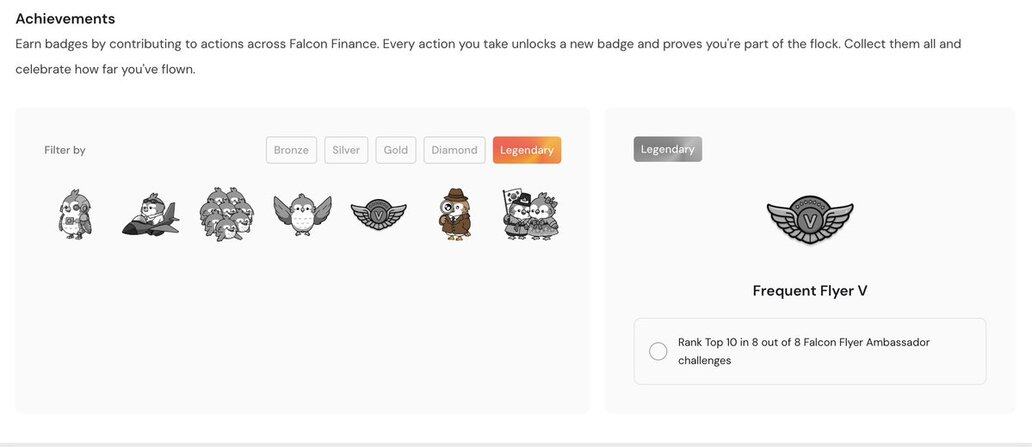1032x447 pixels.
Task: Toggle the Gold filter
Action: pyautogui.click(x=396, y=150)
